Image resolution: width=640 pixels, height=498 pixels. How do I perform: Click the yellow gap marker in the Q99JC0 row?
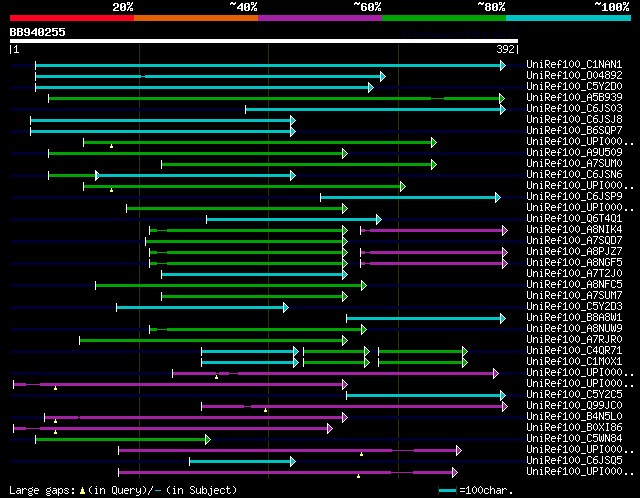[265, 410]
